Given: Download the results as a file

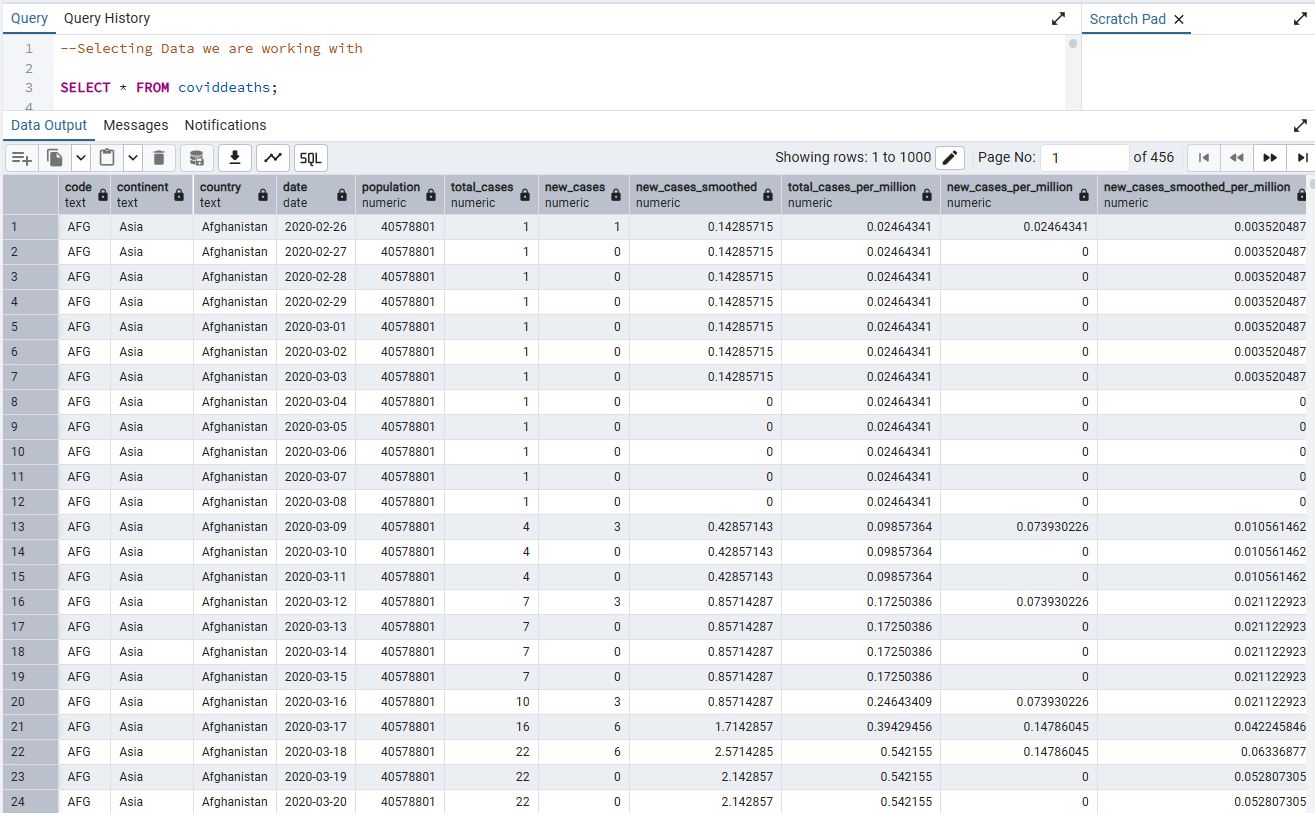Looking at the screenshot, I should point(235,158).
